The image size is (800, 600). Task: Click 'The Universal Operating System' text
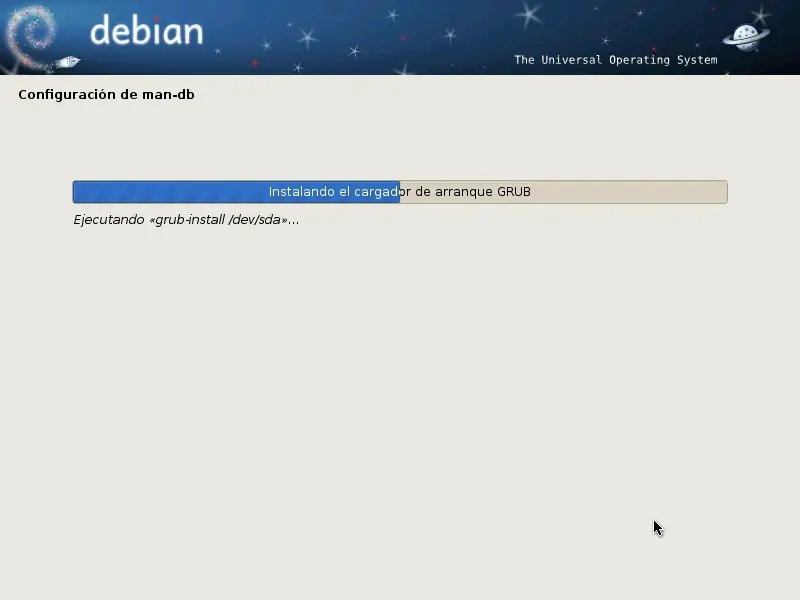pos(616,60)
